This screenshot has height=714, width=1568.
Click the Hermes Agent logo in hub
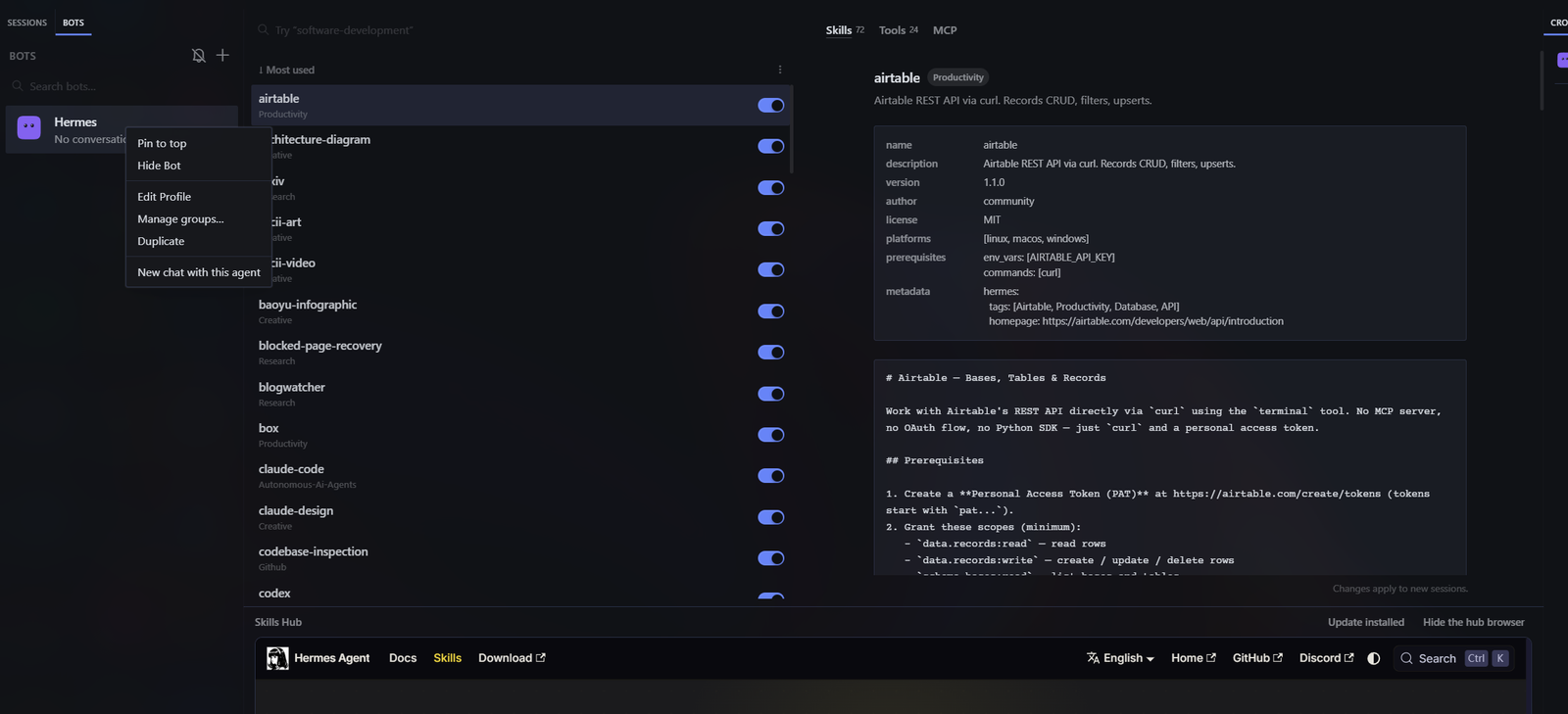point(277,658)
